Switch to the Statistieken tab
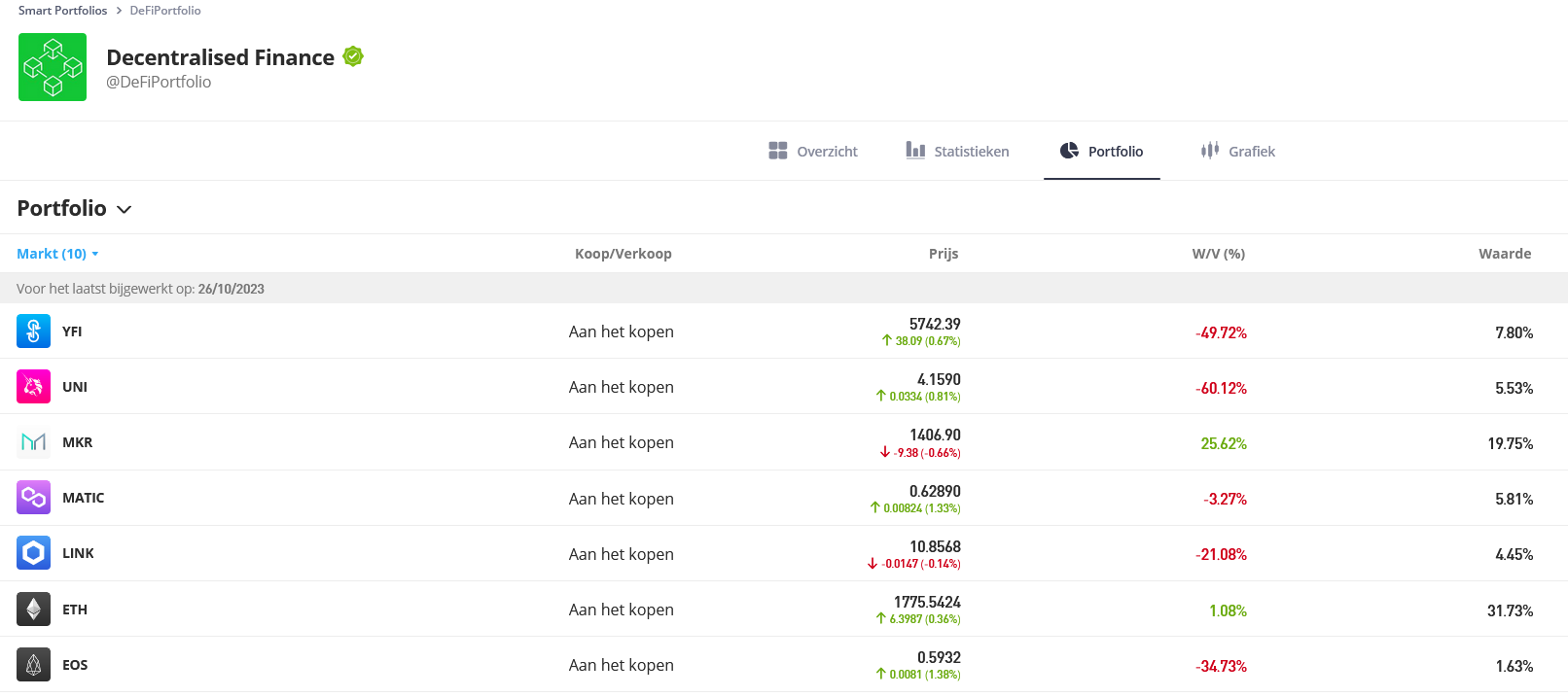Image resolution: width=1568 pixels, height=697 pixels. [x=957, y=151]
